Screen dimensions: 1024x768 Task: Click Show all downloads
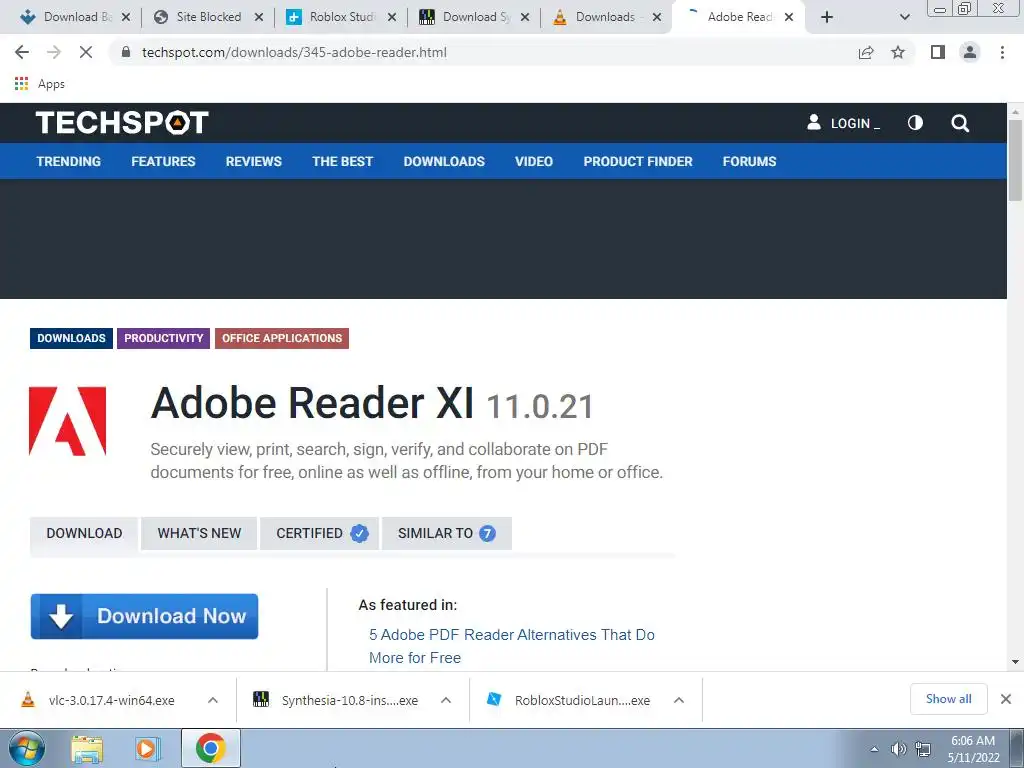point(948,699)
